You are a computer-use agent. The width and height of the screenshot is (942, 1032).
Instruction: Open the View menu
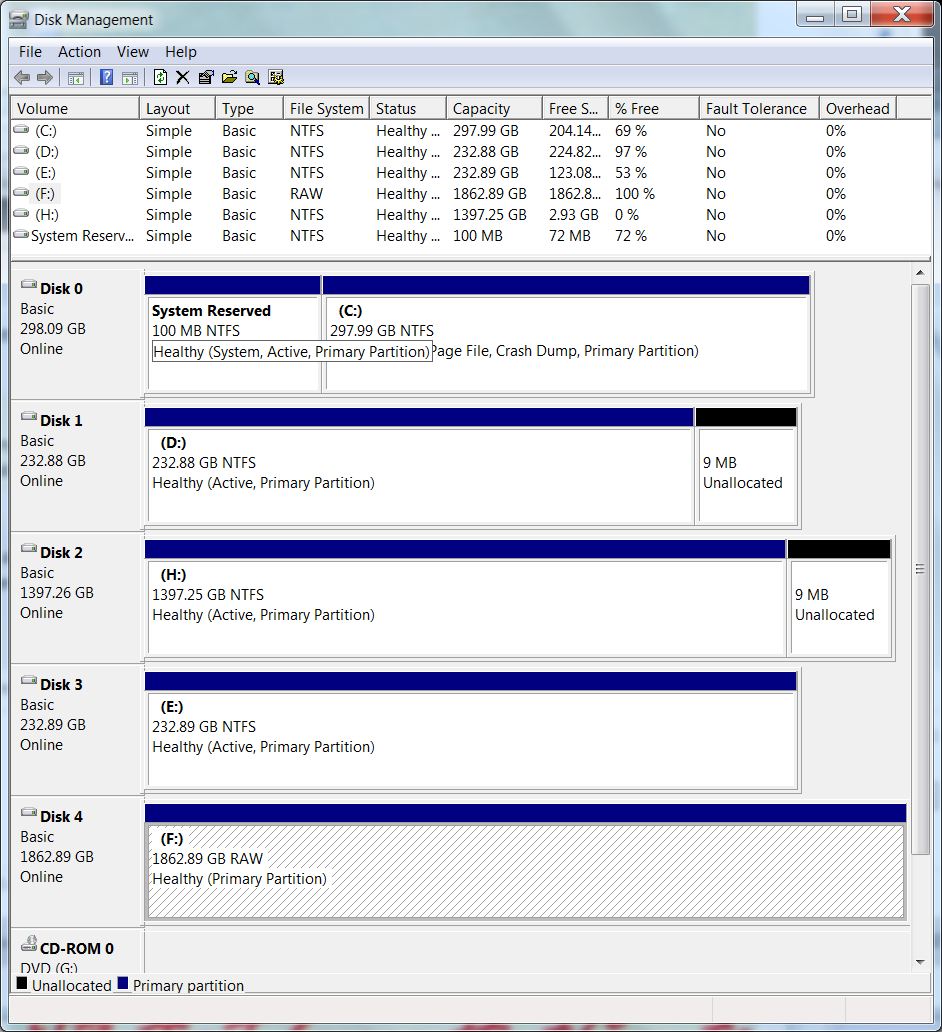tap(132, 52)
